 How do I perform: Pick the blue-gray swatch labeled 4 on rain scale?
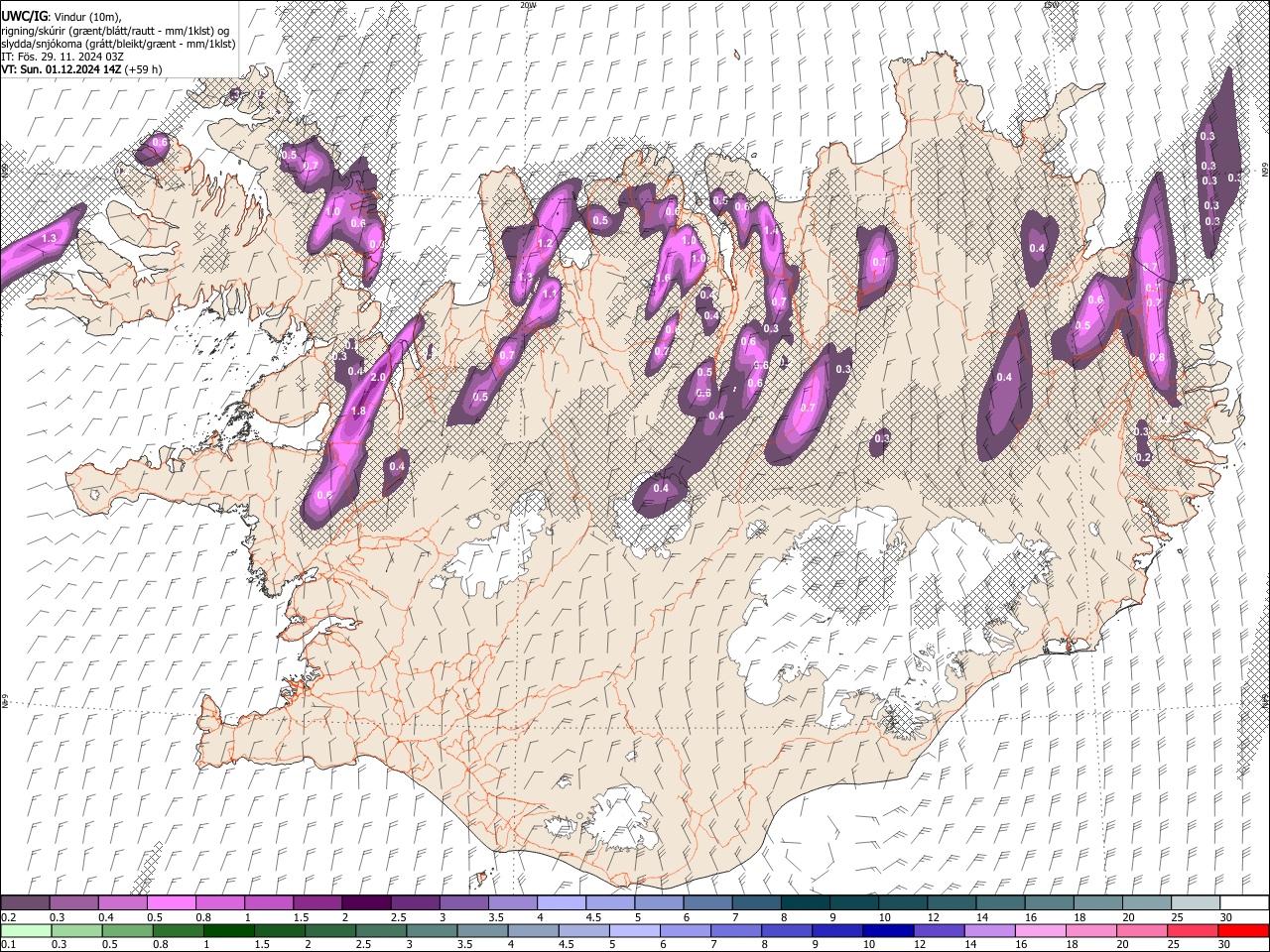[533, 930]
